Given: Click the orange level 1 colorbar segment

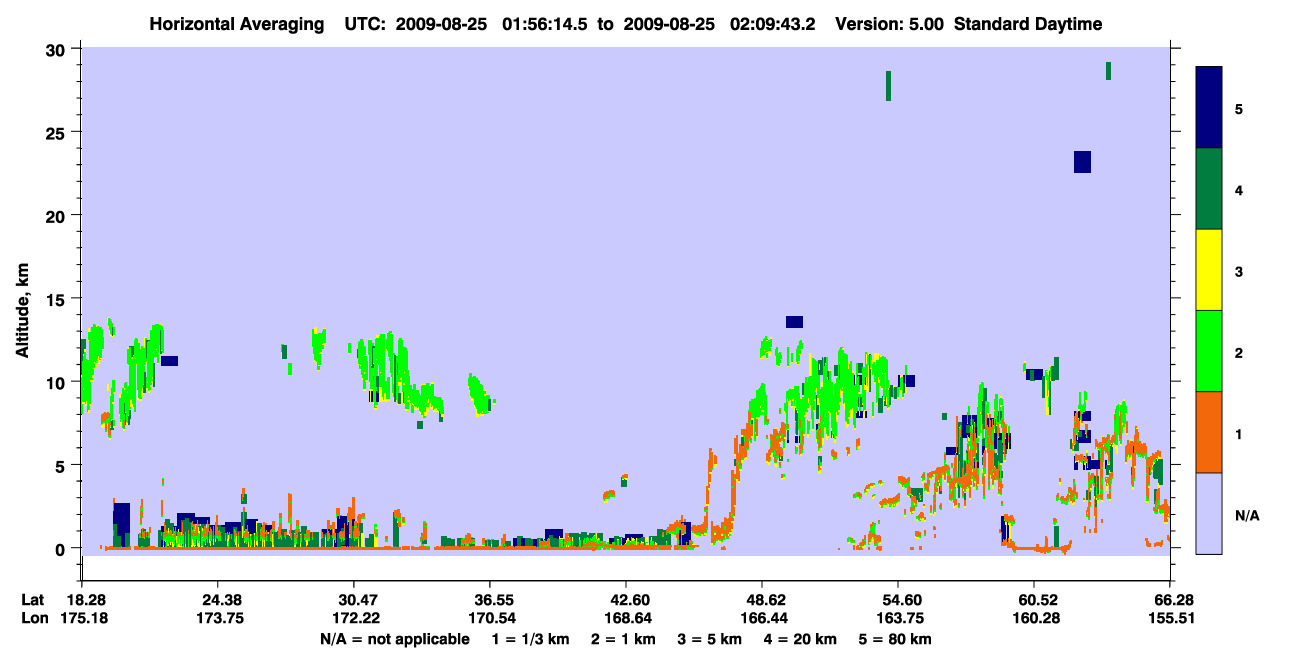Looking at the screenshot, I should click(x=1209, y=432).
